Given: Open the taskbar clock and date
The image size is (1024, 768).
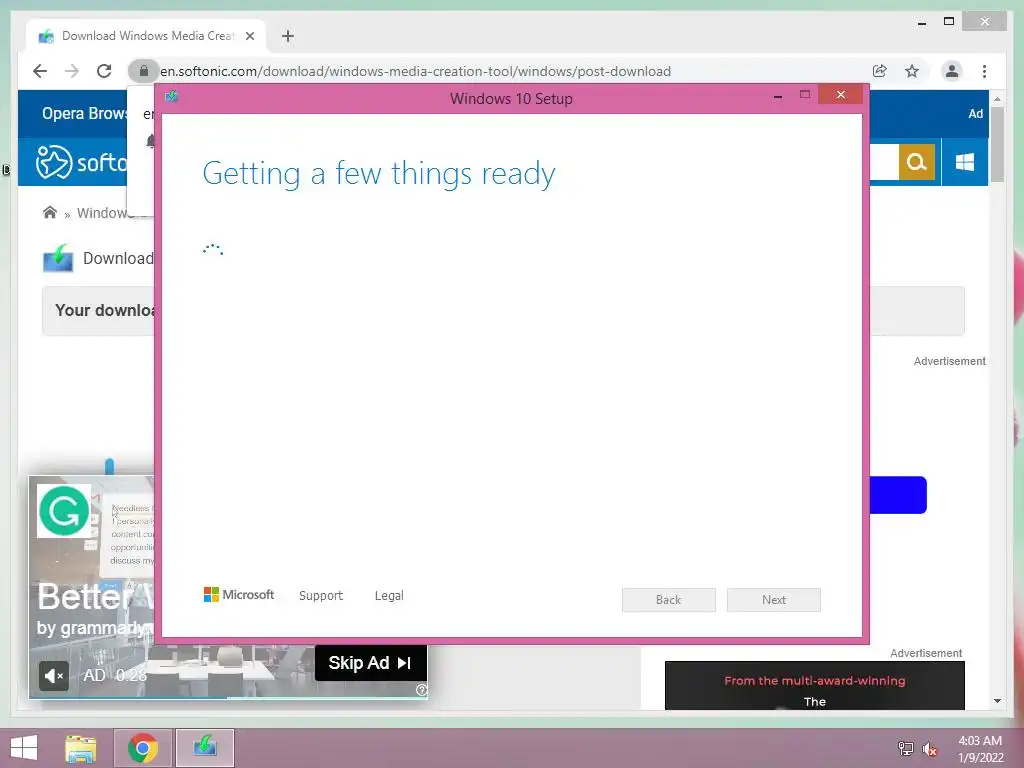Looking at the screenshot, I should [x=980, y=749].
